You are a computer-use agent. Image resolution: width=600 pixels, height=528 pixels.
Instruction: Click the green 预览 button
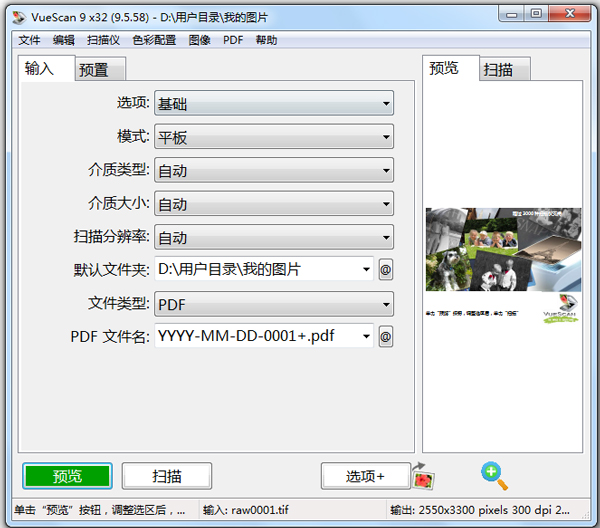click(x=67, y=476)
